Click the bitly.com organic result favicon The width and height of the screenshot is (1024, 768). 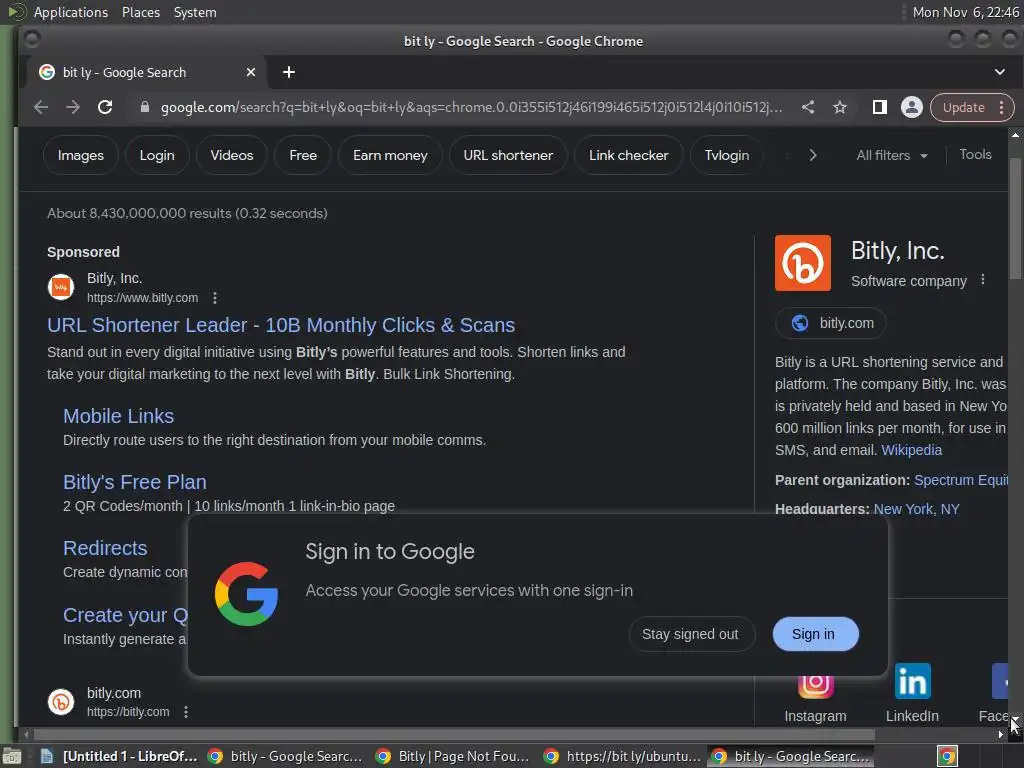[x=61, y=702]
